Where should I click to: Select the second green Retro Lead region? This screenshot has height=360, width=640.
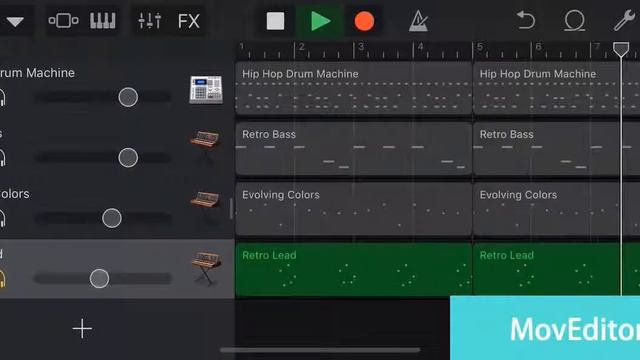tap(556, 269)
